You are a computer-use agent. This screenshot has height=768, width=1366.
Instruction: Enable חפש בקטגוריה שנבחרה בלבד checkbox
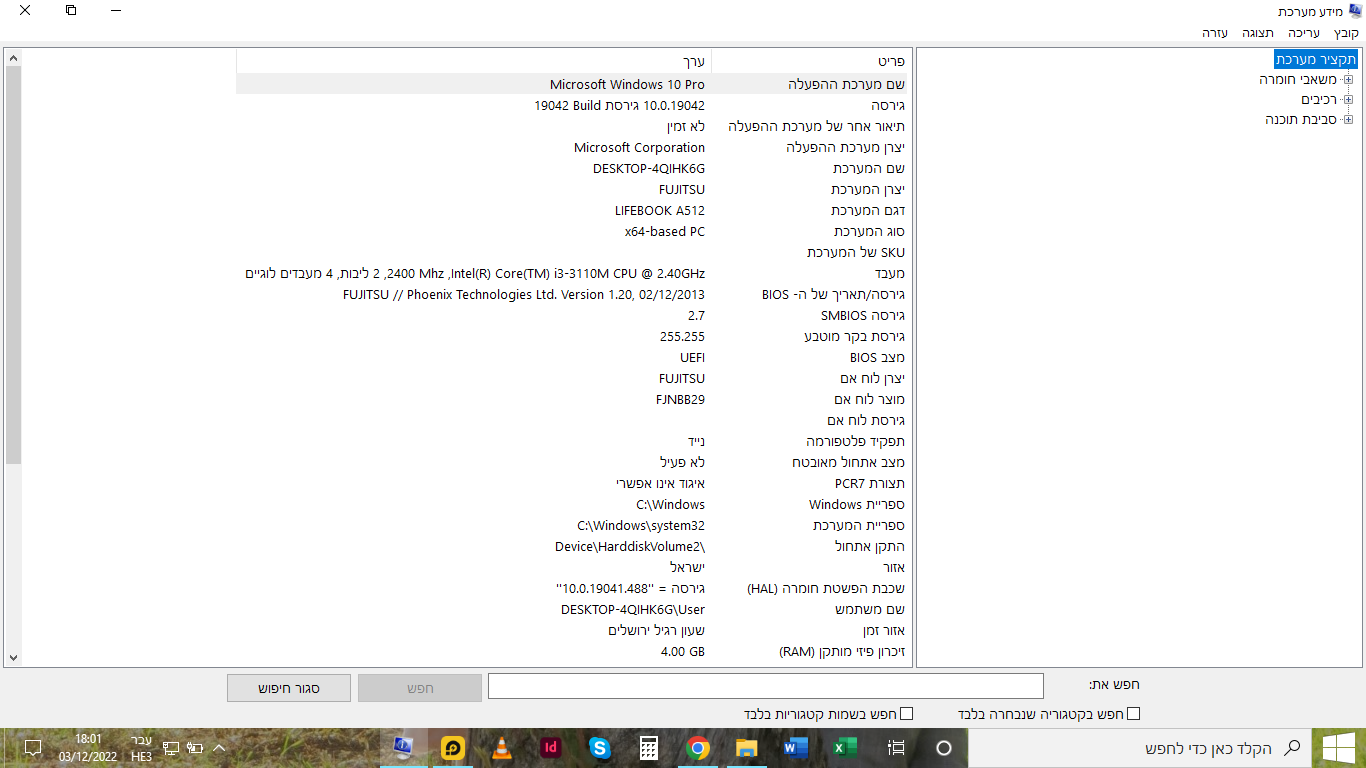[1133, 714]
